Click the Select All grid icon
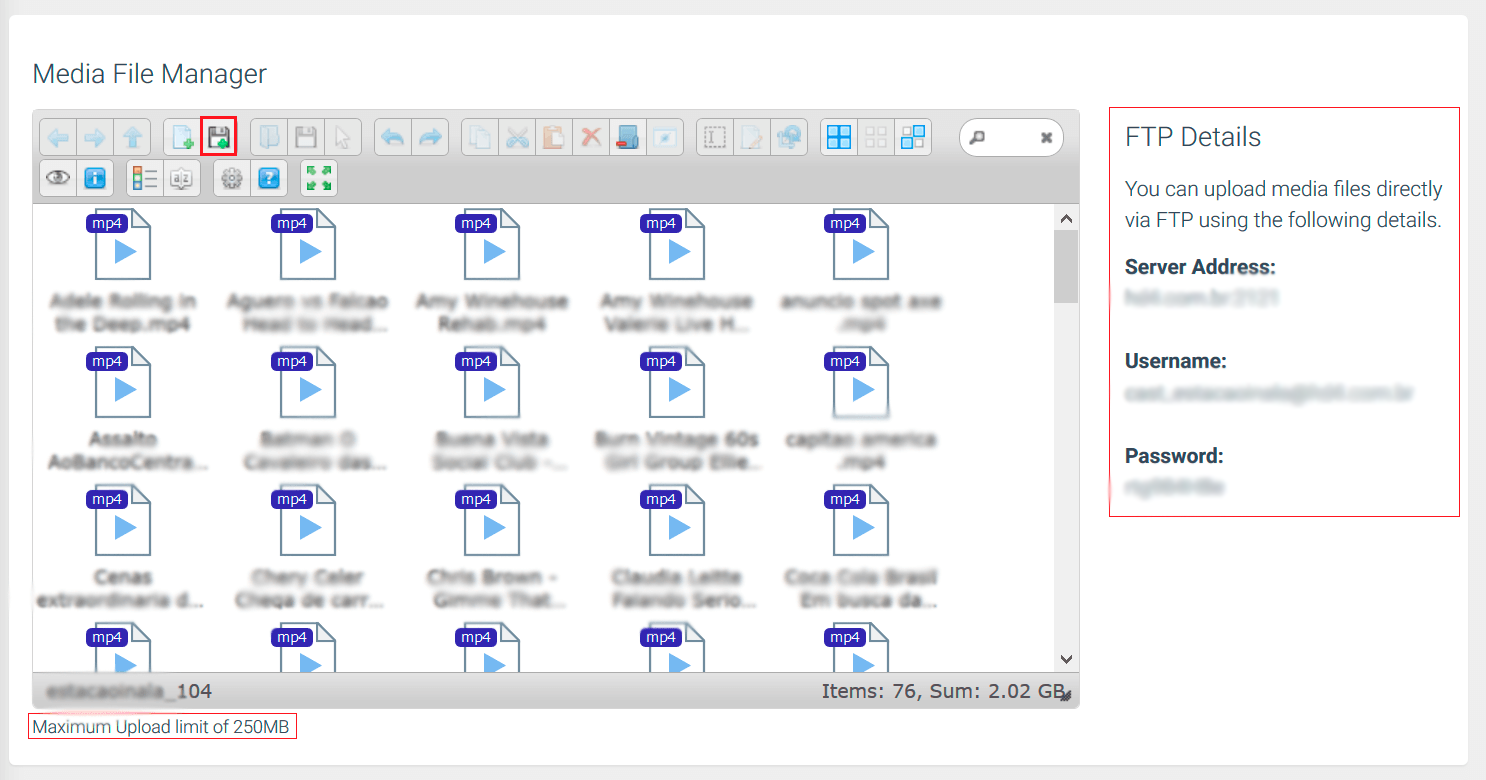The height and width of the screenshot is (780, 1486). point(839,137)
